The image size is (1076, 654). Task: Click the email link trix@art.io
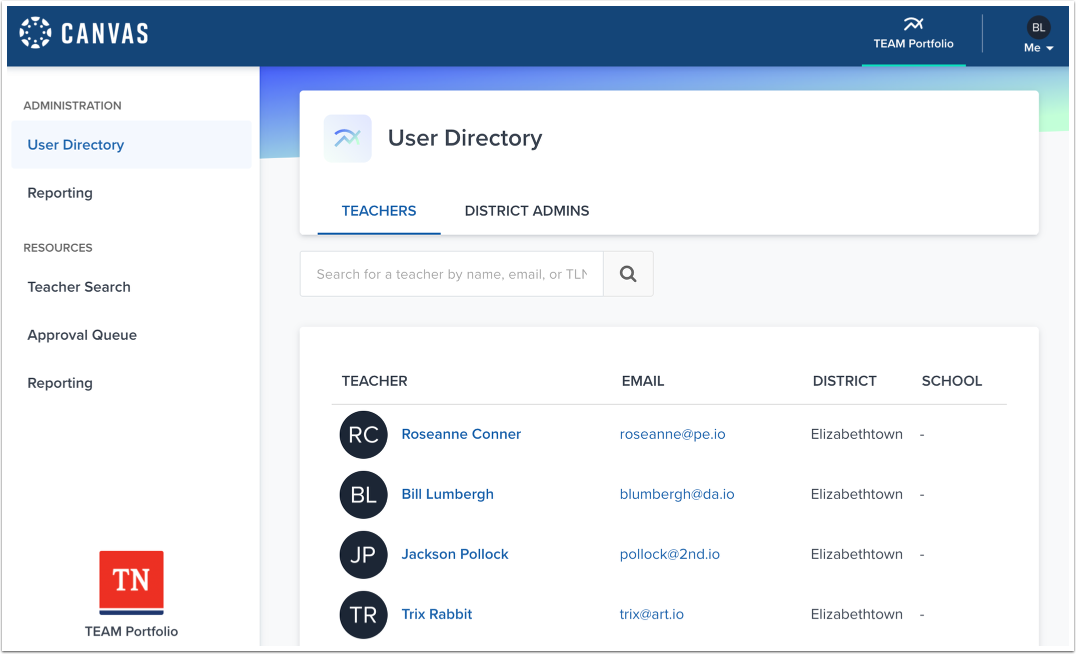652,614
